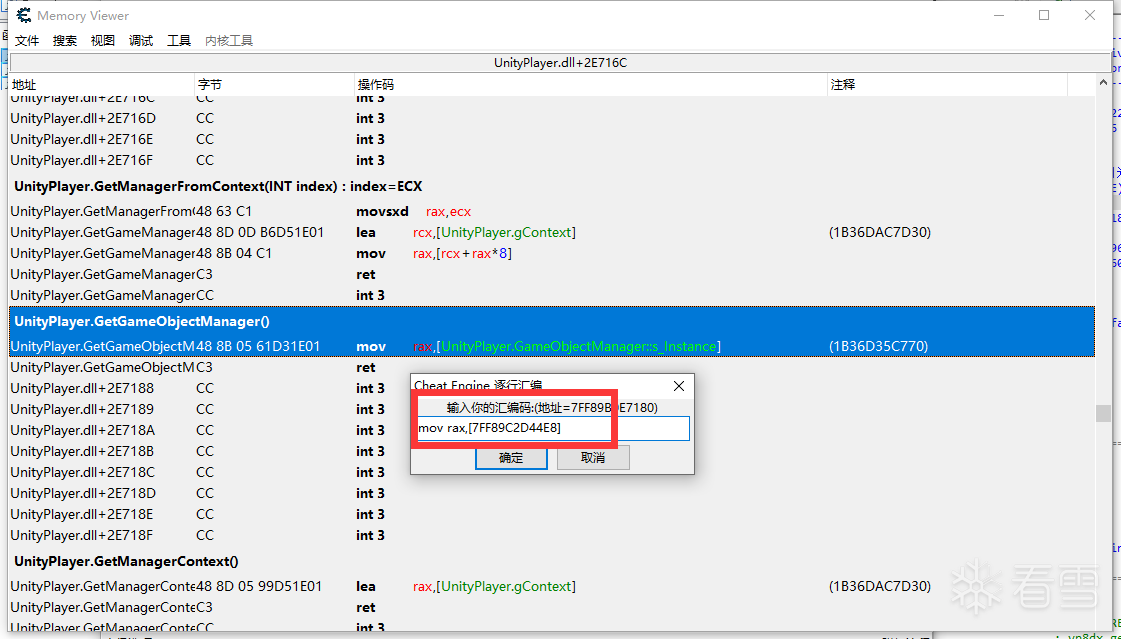Select the lea rcx,[UnityPlayer.gContext] row
The width and height of the screenshot is (1121, 639).
pyautogui.click(x=551, y=232)
